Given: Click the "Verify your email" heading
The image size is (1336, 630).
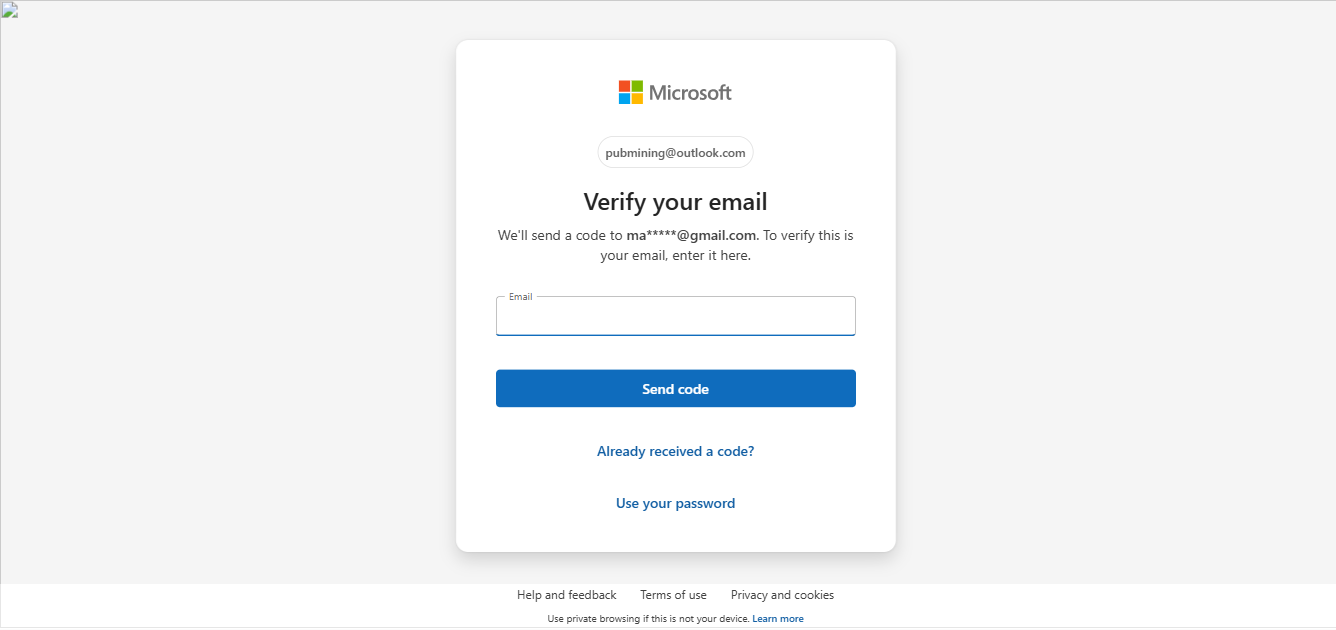Looking at the screenshot, I should (x=675, y=202).
